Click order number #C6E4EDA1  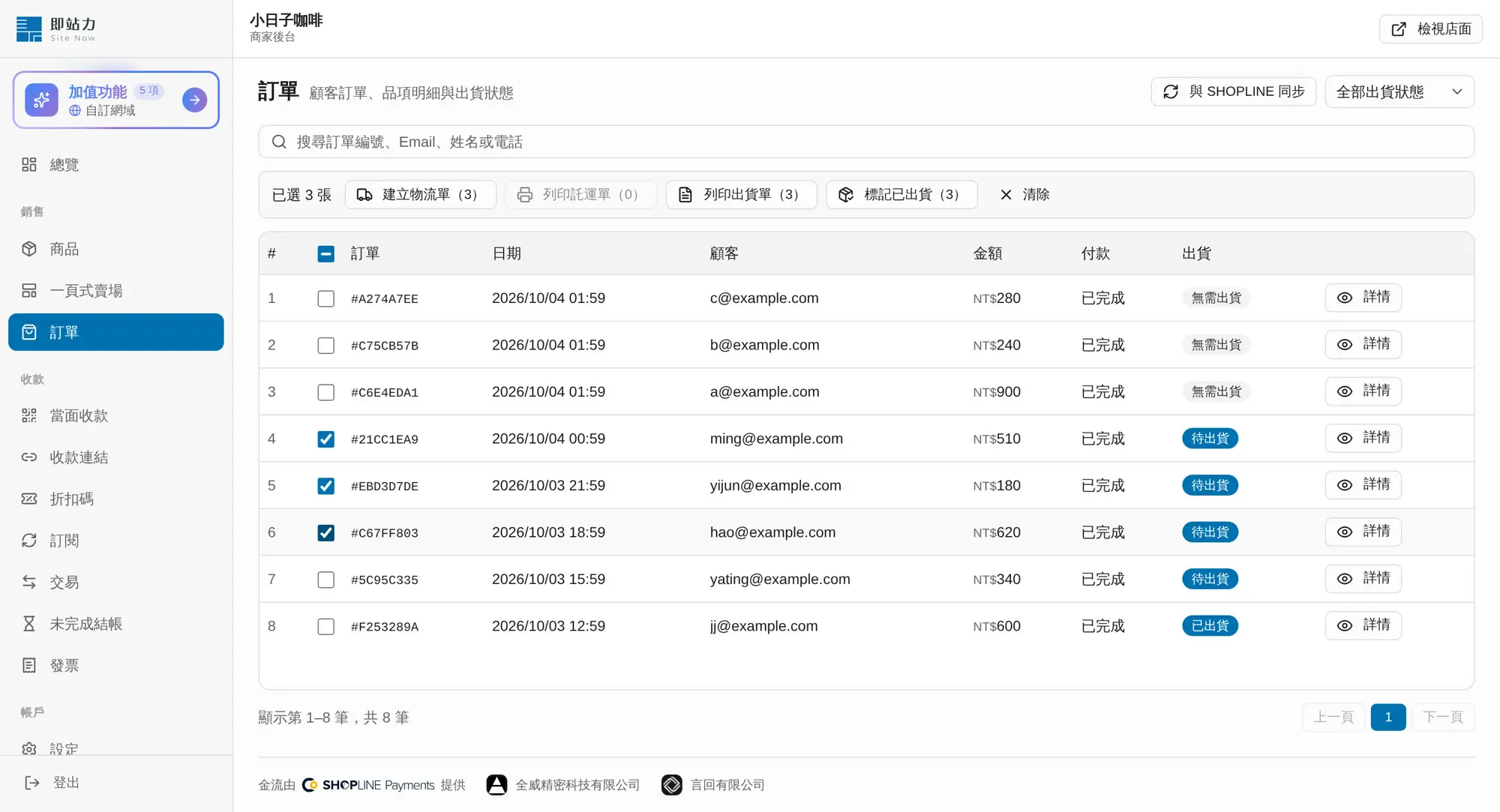(385, 392)
